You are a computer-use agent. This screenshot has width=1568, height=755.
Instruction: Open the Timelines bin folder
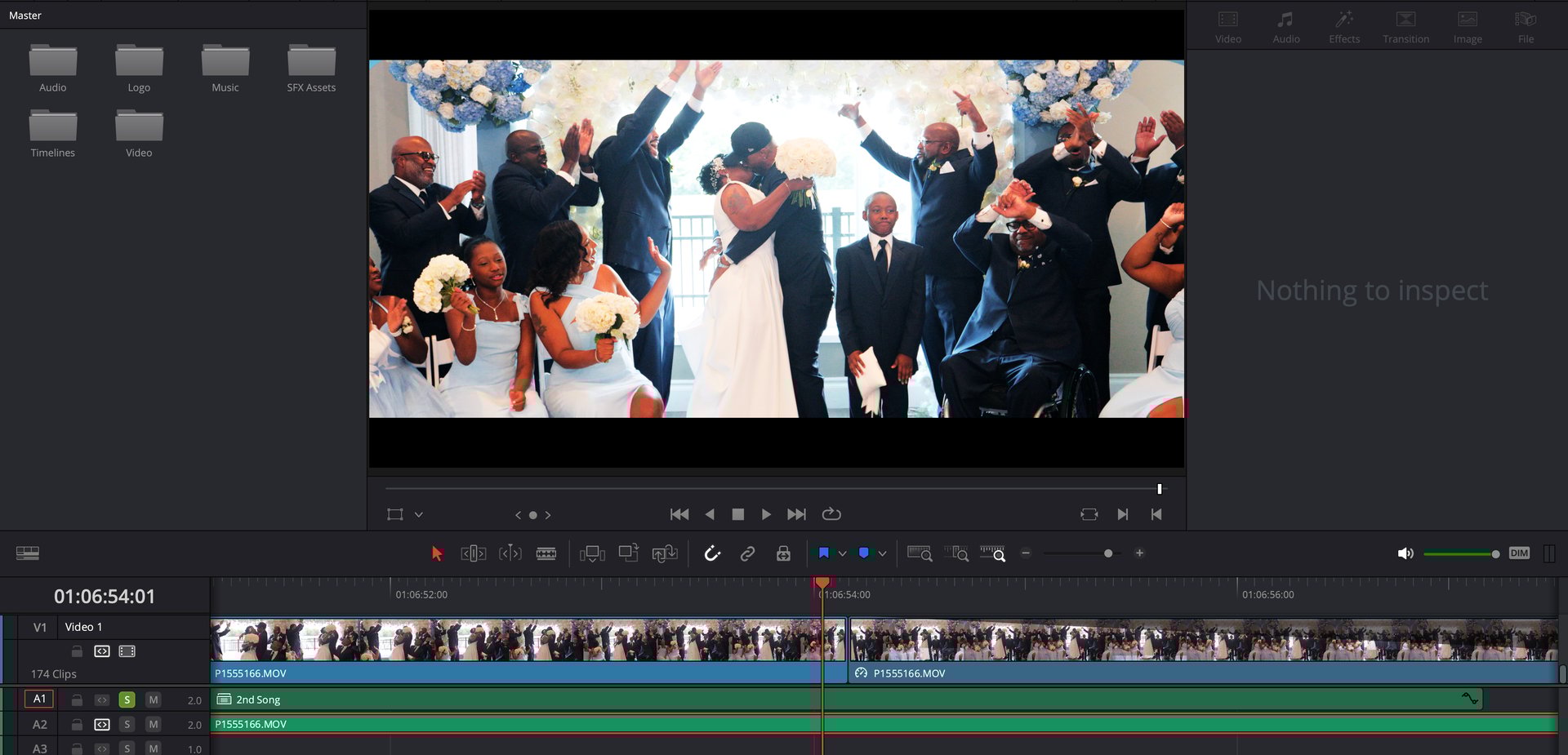(53, 134)
